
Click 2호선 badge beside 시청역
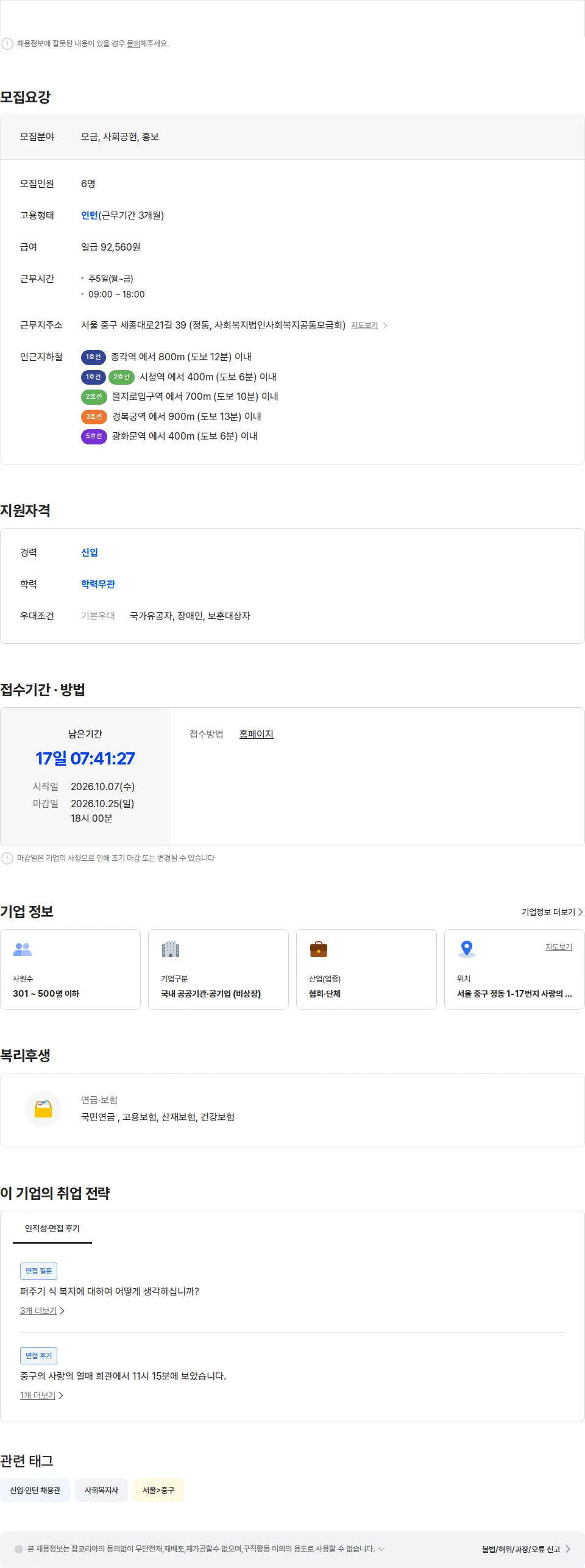point(121,377)
